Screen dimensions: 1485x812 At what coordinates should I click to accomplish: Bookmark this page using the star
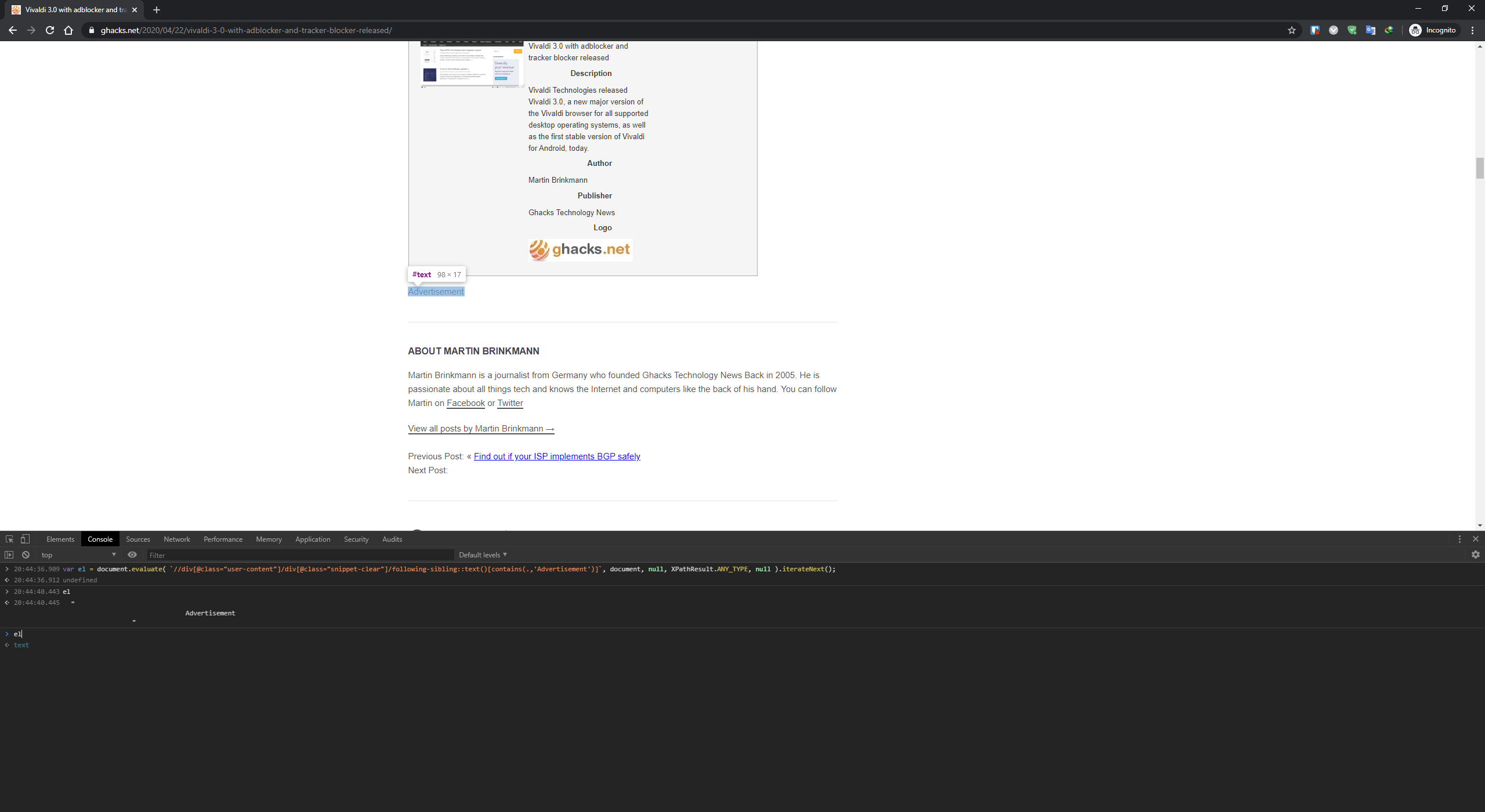pos(1292,30)
